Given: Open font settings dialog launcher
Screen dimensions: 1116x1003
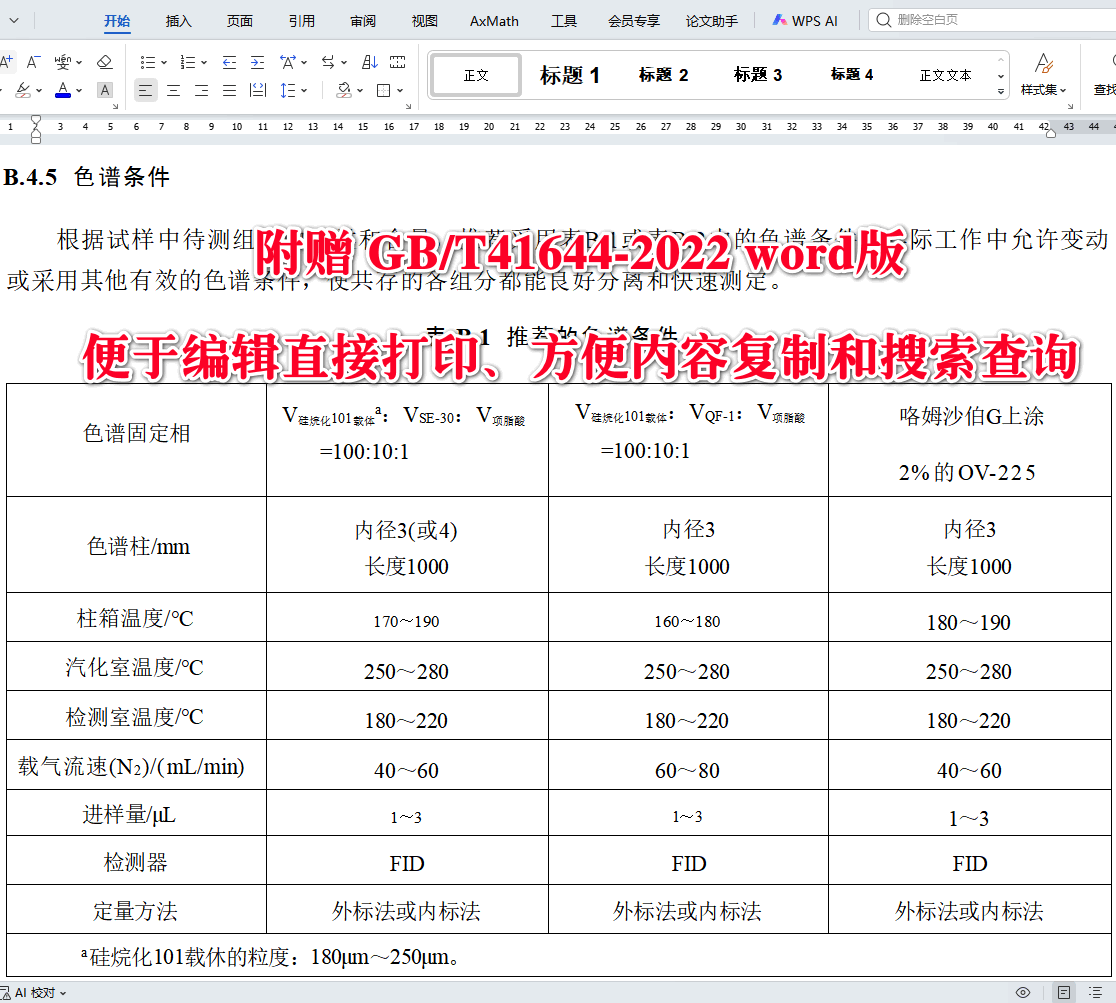Looking at the screenshot, I should (115, 107).
